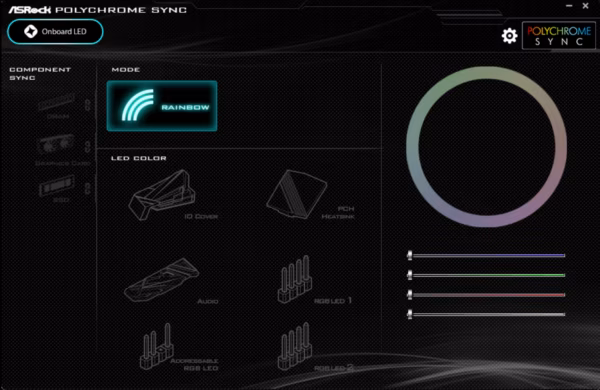Click the white brightness slider
This screenshot has height=390, width=600.
489,315
